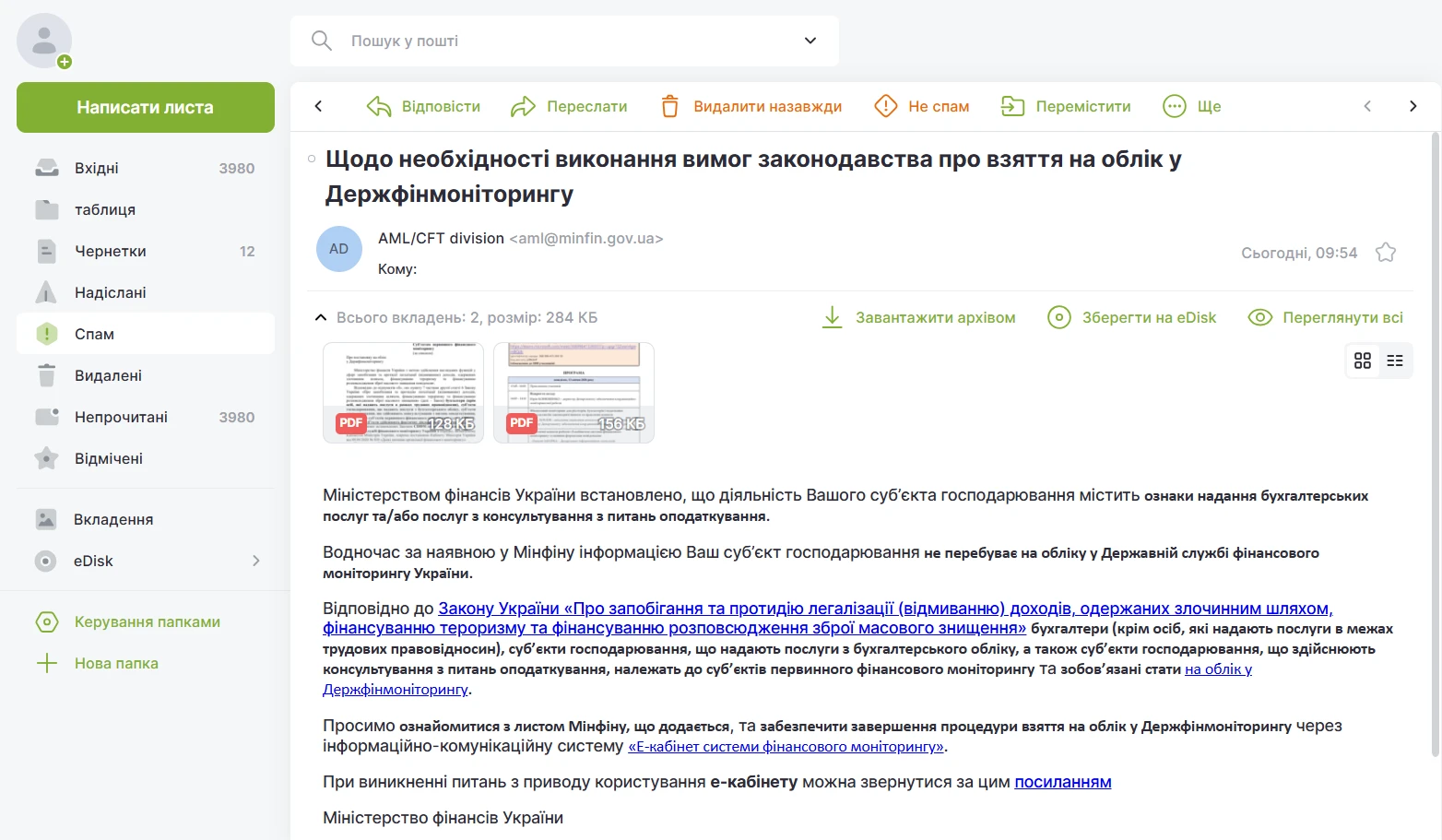
Task: Open the profile avatar icon
Action: pyautogui.click(x=43, y=41)
